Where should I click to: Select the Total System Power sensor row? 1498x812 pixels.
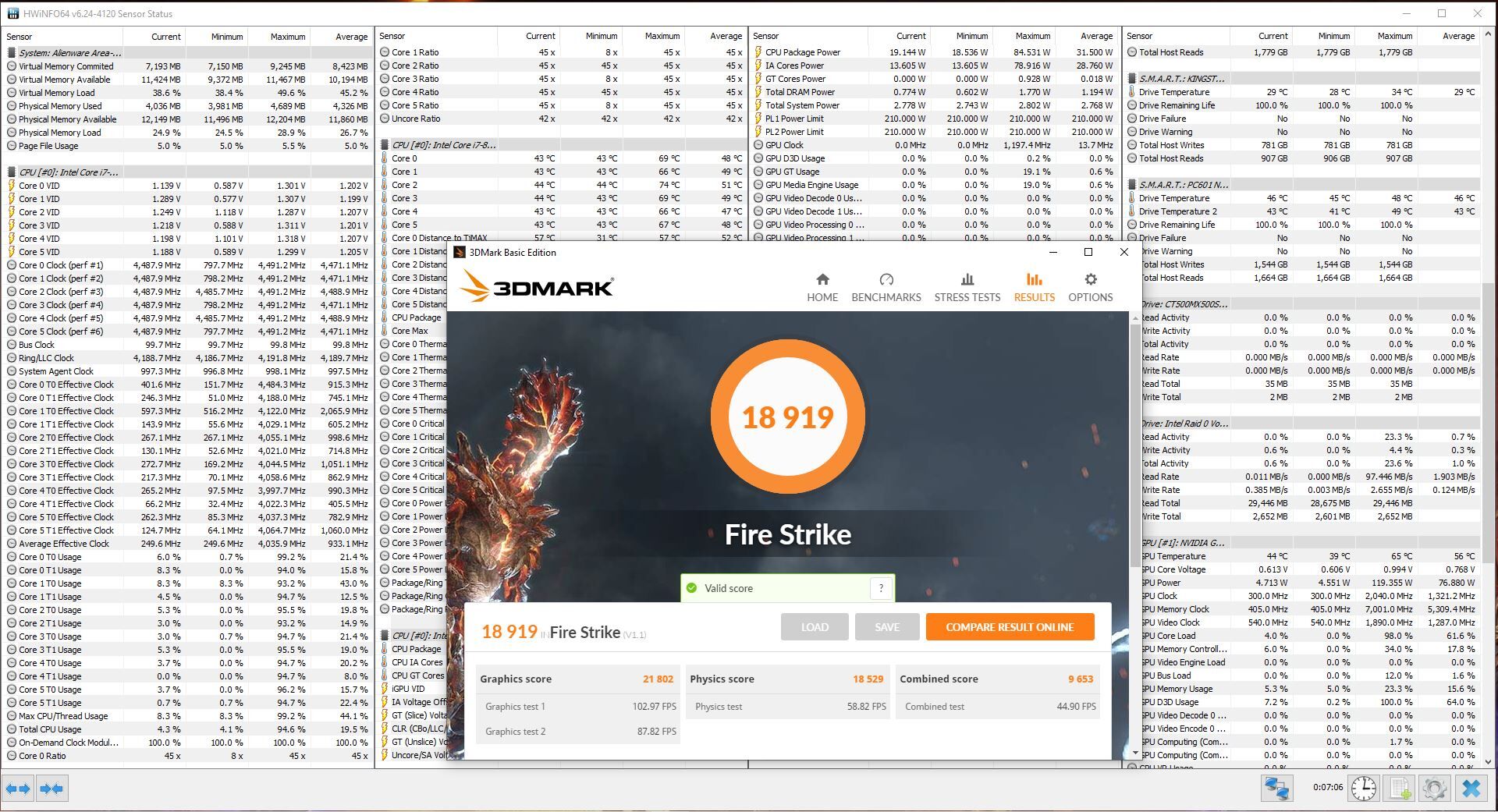[x=935, y=105]
